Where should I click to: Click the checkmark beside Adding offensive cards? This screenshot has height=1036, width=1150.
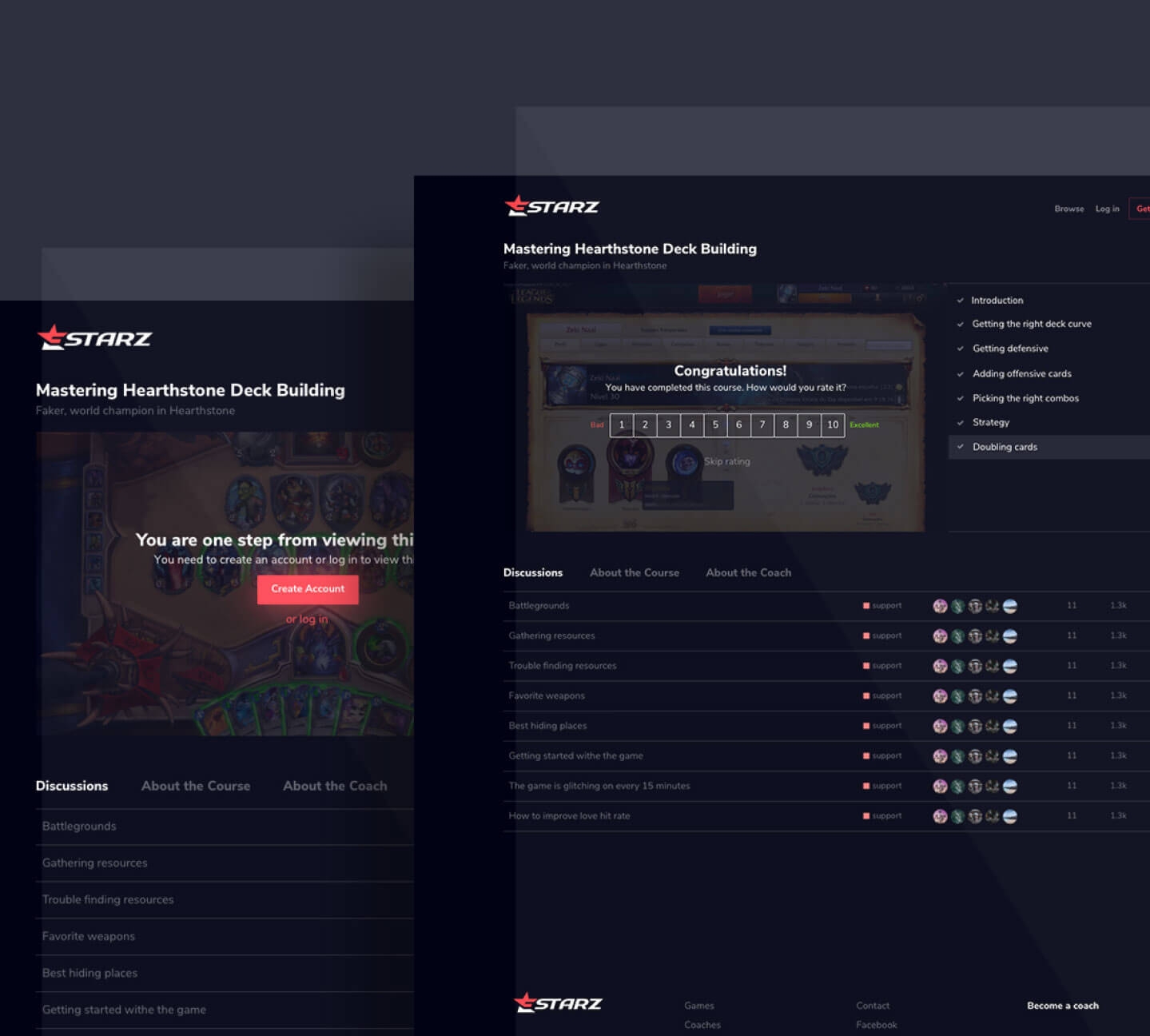click(960, 374)
